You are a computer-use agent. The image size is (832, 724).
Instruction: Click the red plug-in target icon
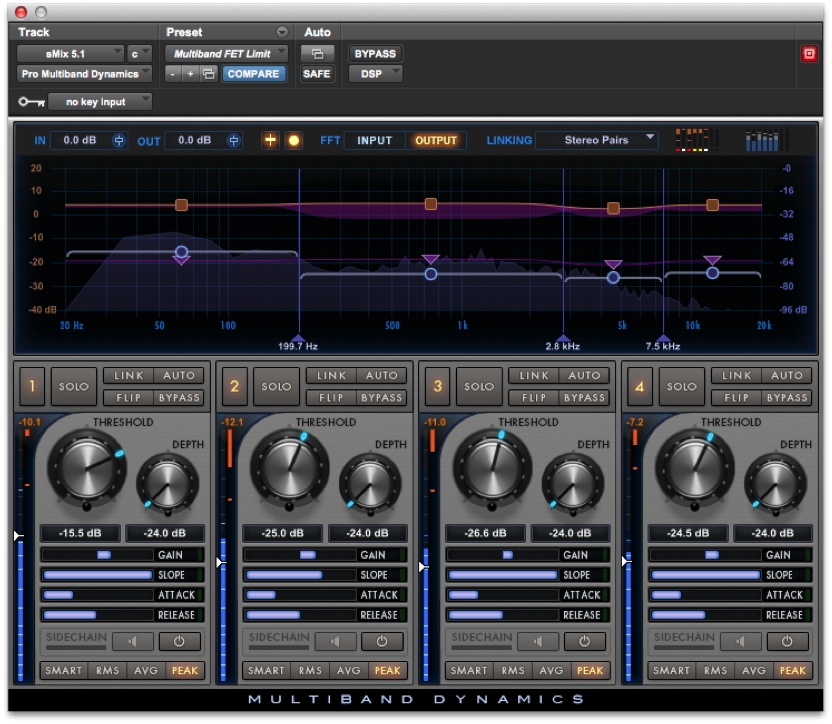coord(809,54)
